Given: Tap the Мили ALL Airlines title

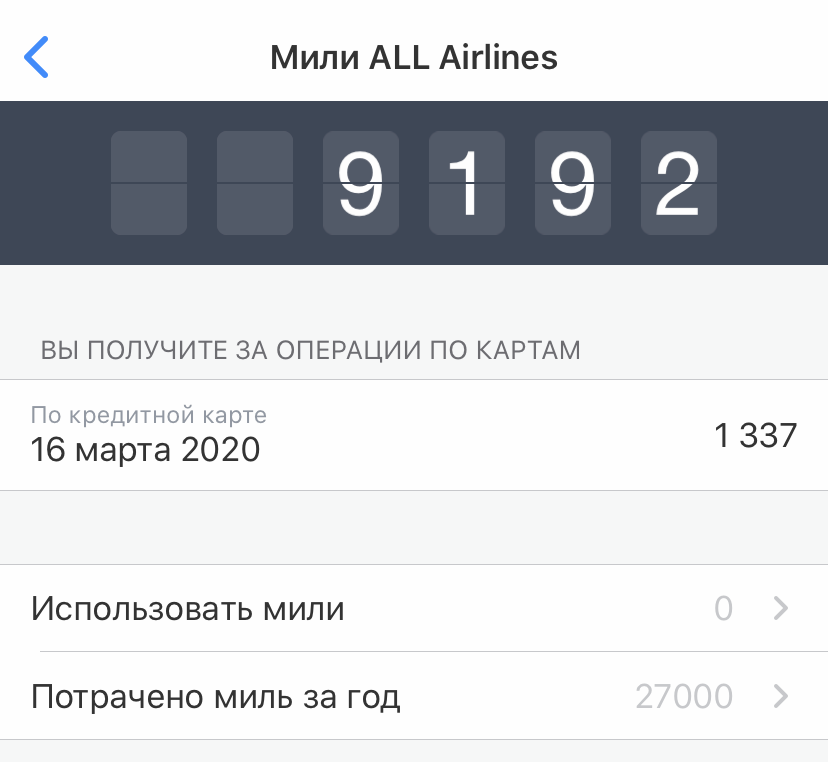Looking at the screenshot, I should (414, 57).
